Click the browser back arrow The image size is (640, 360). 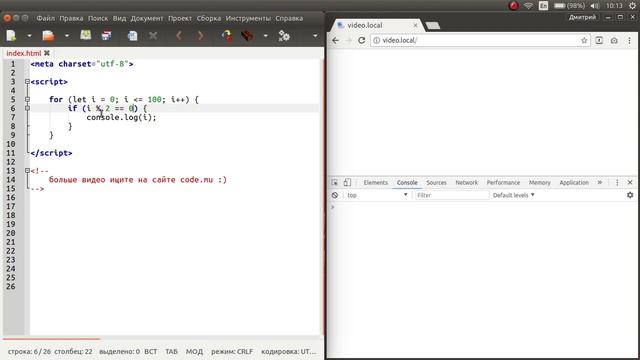click(x=336, y=40)
